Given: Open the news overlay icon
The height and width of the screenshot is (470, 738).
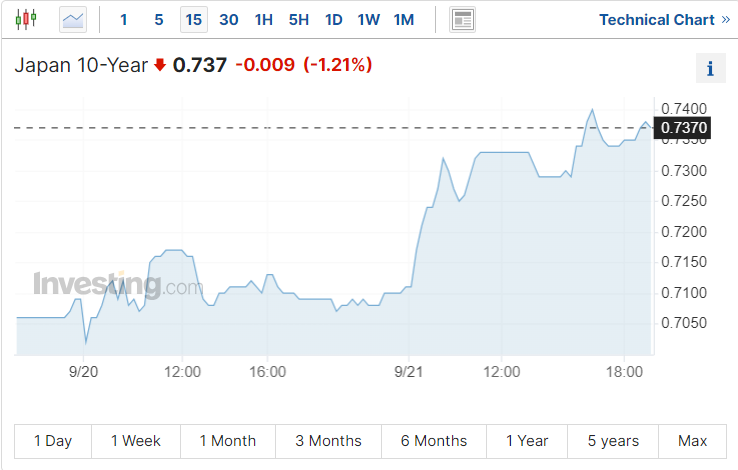Looking at the screenshot, I should pyautogui.click(x=463, y=19).
